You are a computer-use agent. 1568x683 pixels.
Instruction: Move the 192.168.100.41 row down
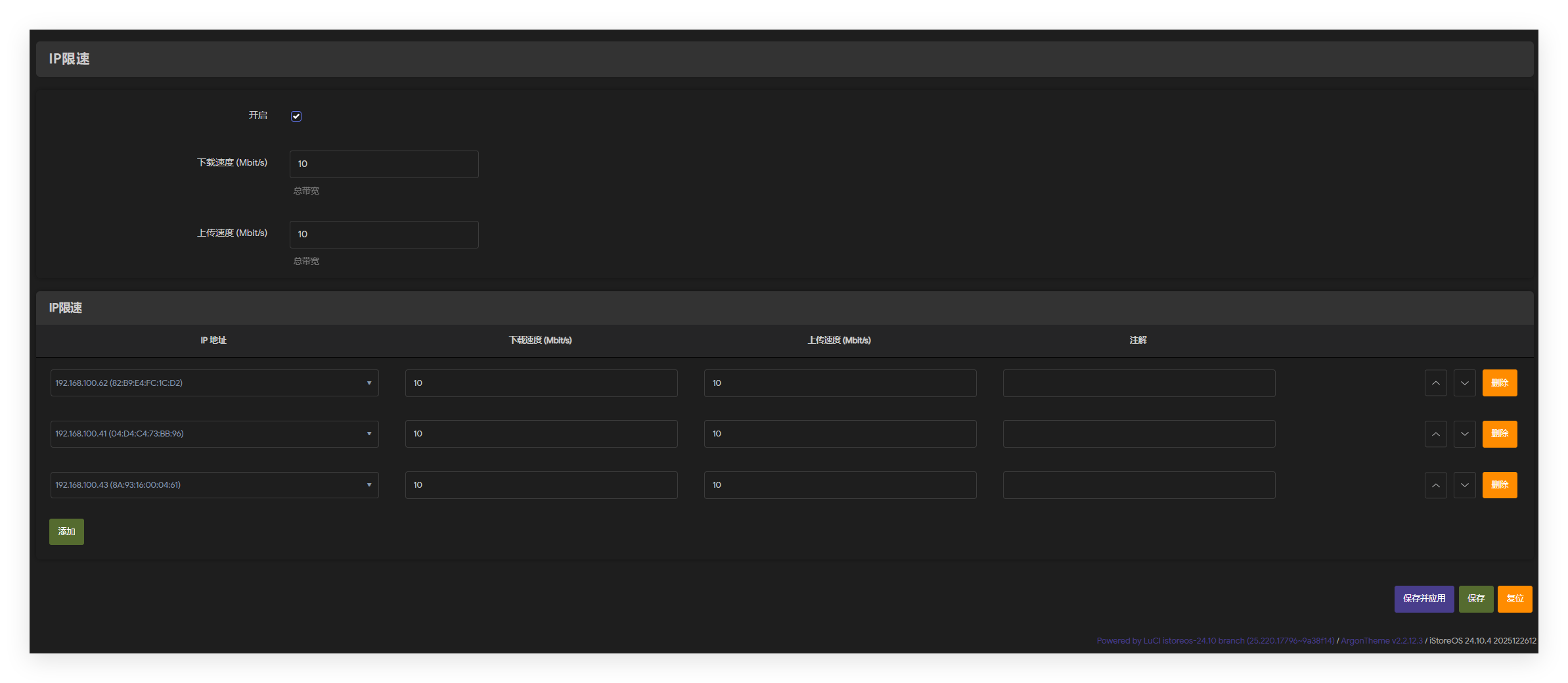[x=1464, y=434]
